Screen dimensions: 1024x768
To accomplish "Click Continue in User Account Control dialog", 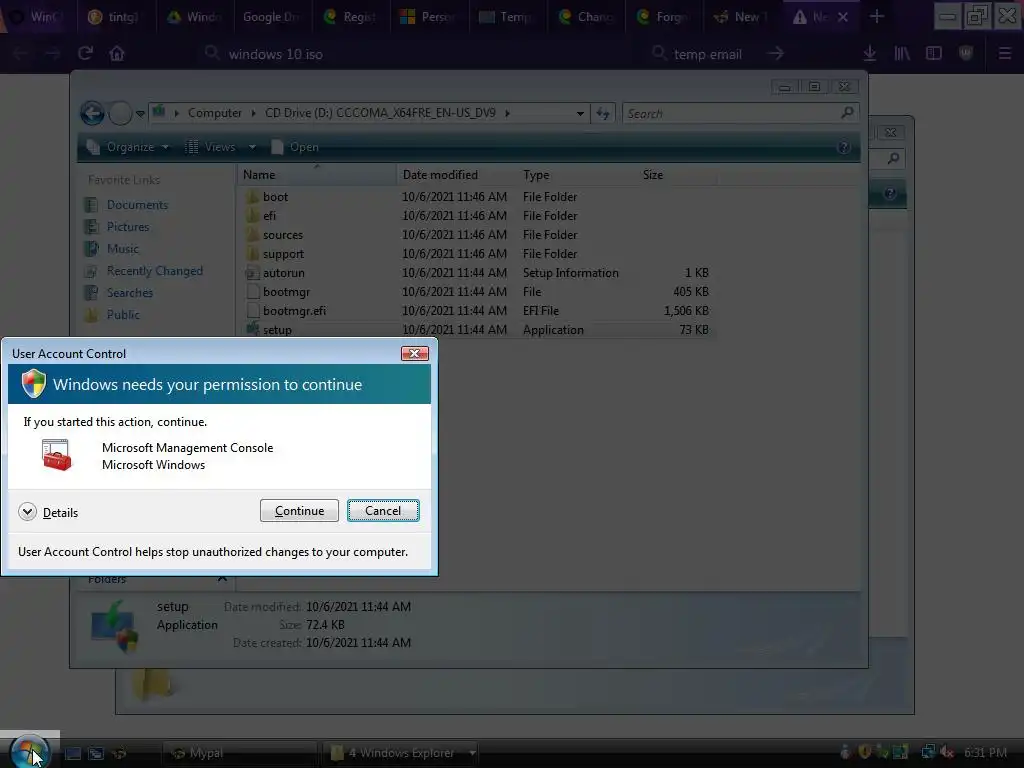I will pos(299,511).
